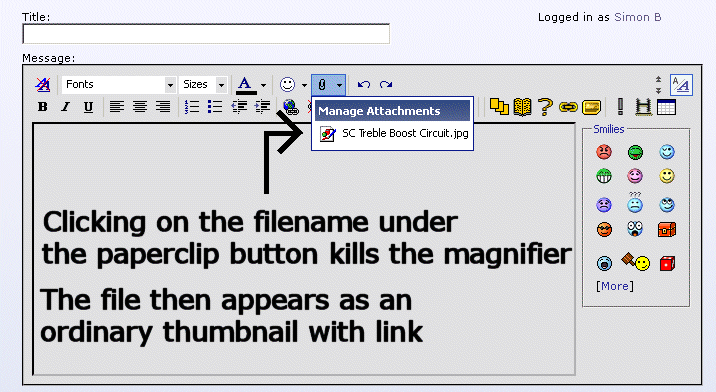Insert the yellow smiling smiley
716x392 pixels.
coord(667,176)
